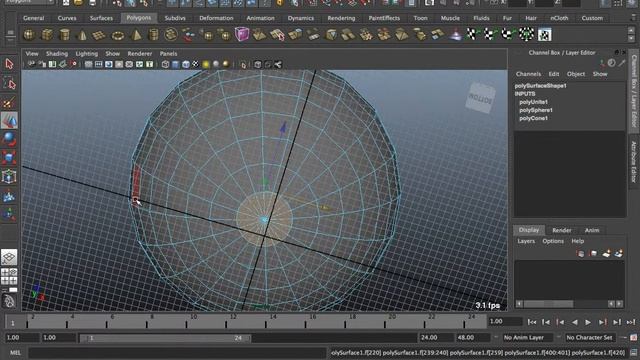Click the magenta cube shelf icon
This screenshot has height=360, width=640.
(x=242, y=34)
